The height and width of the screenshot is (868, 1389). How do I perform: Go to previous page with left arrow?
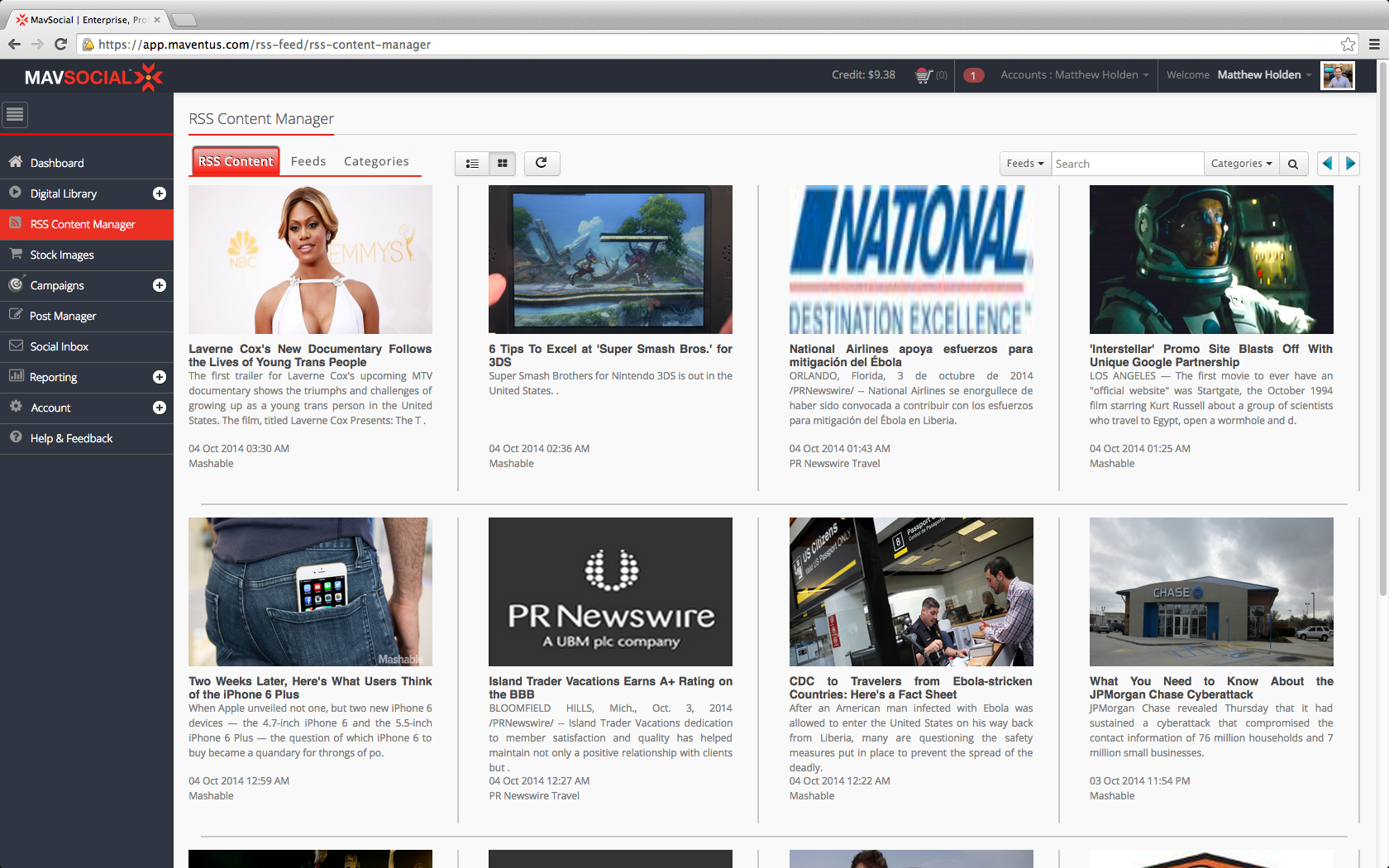coord(1327,164)
